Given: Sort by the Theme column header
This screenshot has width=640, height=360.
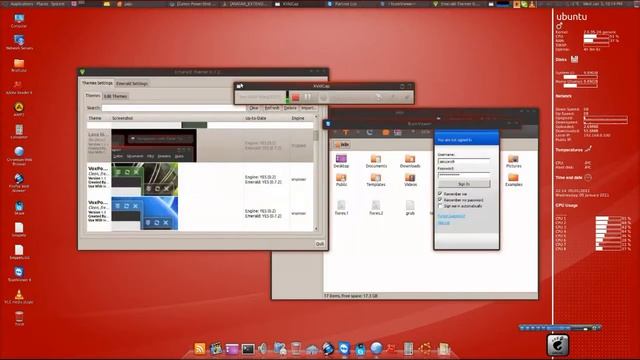Looking at the screenshot, I should click(x=95, y=118).
